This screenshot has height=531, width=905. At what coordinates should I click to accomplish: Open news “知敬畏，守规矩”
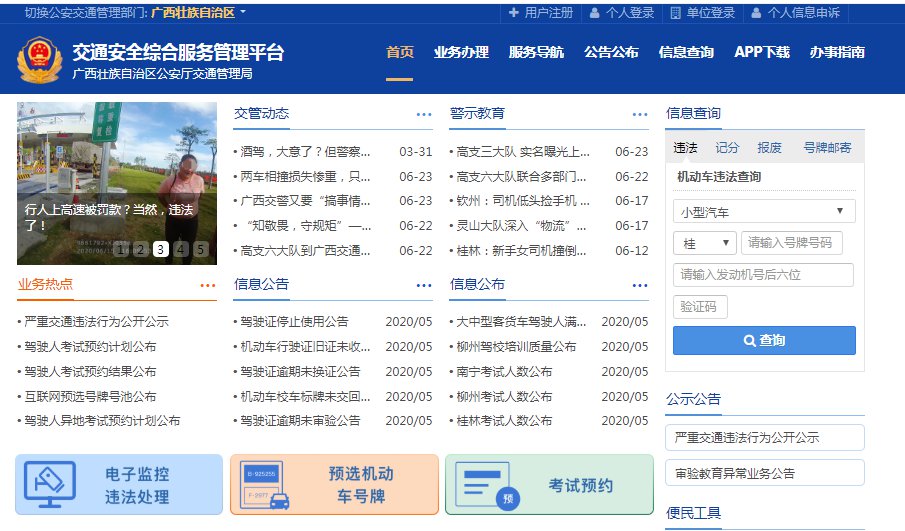[308, 226]
